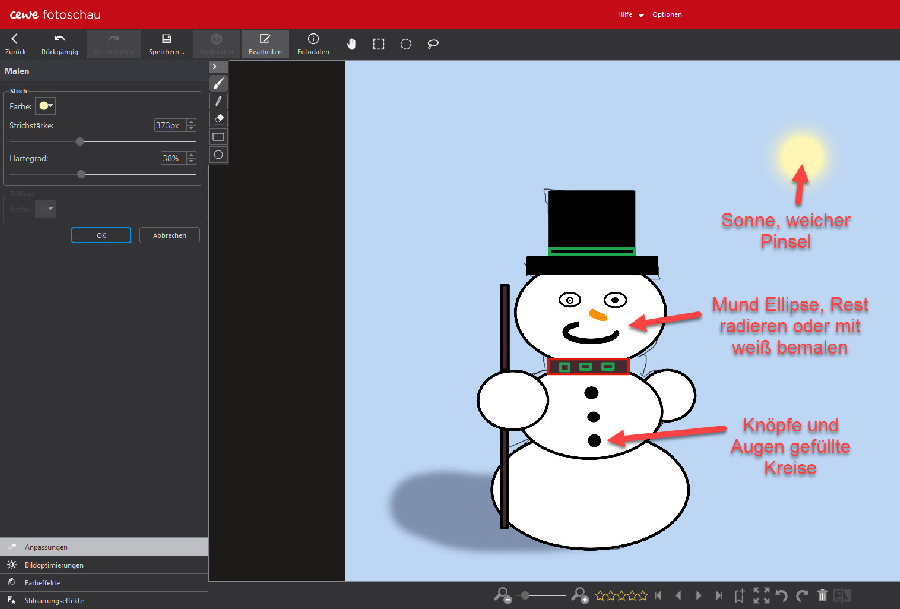Select the lasso selection tool

434,44
